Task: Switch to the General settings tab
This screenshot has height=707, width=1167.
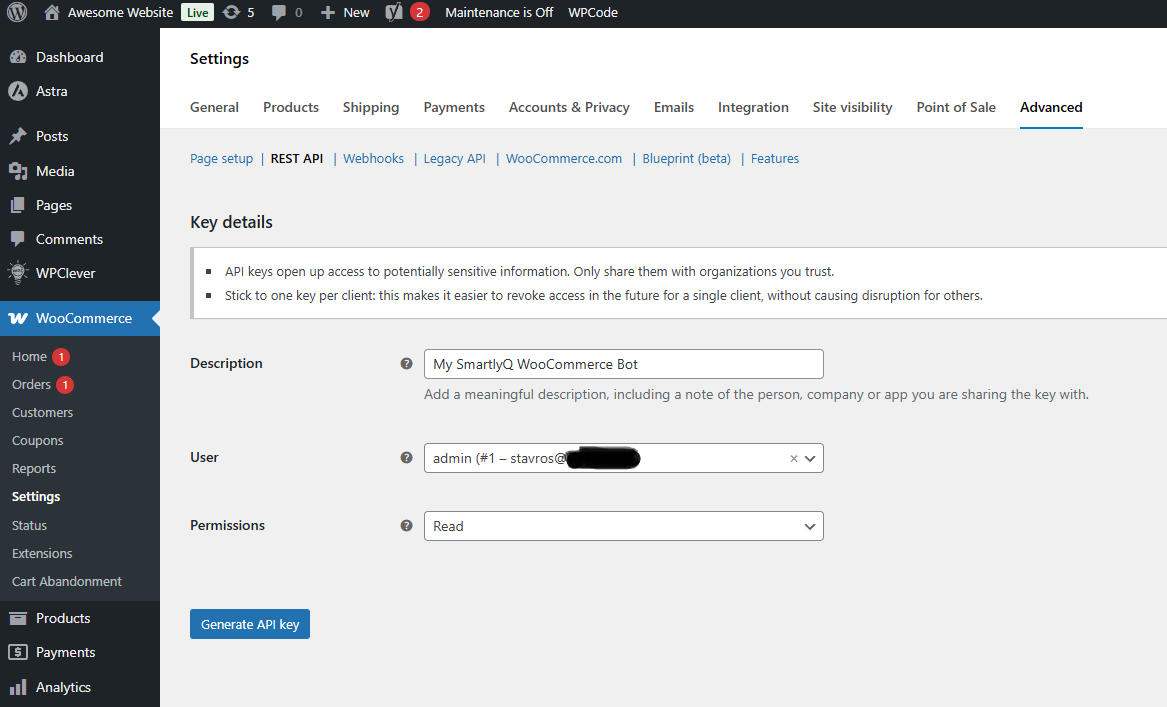Action: (214, 107)
